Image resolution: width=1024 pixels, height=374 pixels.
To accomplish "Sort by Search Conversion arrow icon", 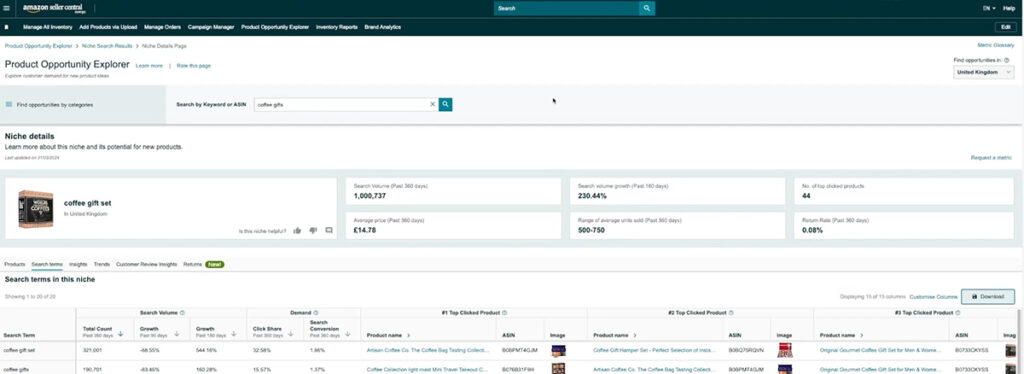I will 347,334.
